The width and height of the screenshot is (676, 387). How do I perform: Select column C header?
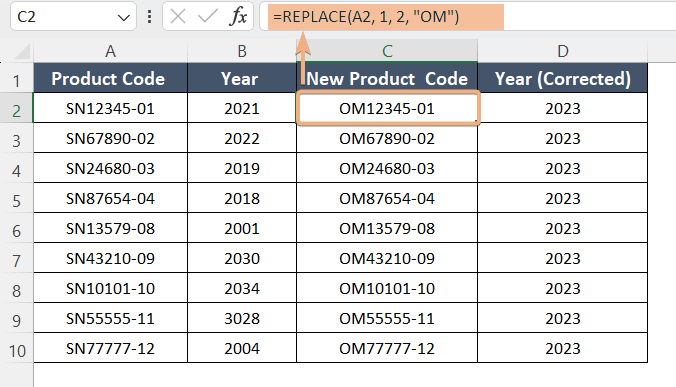[x=387, y=51]
